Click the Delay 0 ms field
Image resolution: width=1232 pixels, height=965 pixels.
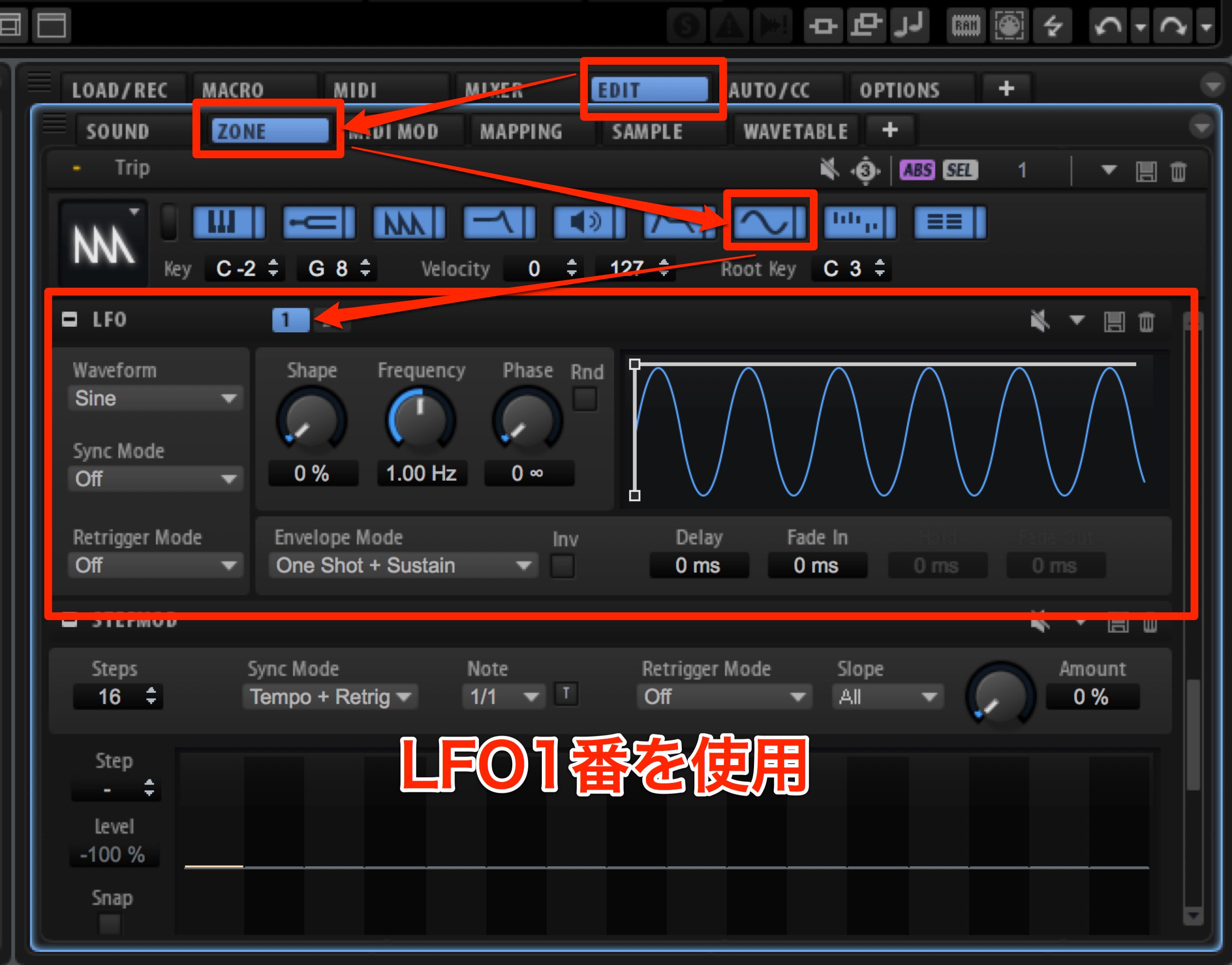699,565
